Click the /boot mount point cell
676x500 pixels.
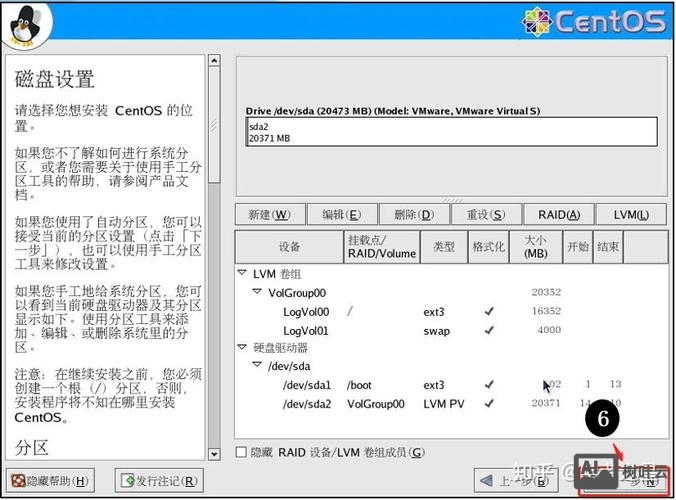[x=359, y=385]
